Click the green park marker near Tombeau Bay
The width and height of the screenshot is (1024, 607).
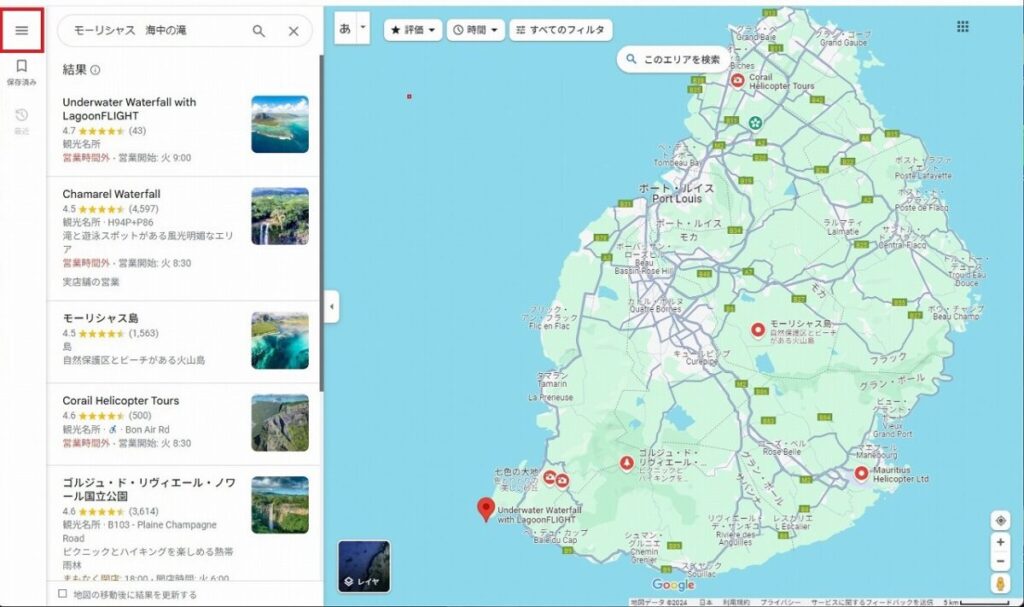coord(755,122)
